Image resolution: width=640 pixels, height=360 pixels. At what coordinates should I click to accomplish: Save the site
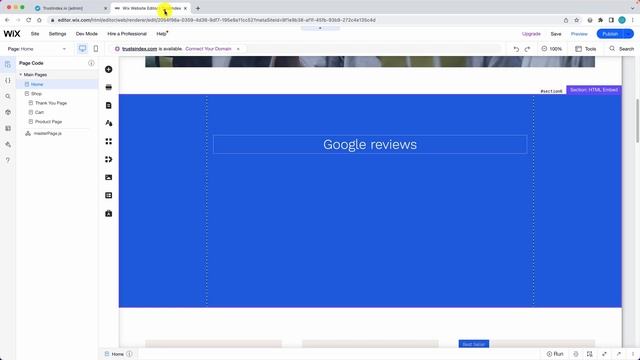[x=556, y=34]
